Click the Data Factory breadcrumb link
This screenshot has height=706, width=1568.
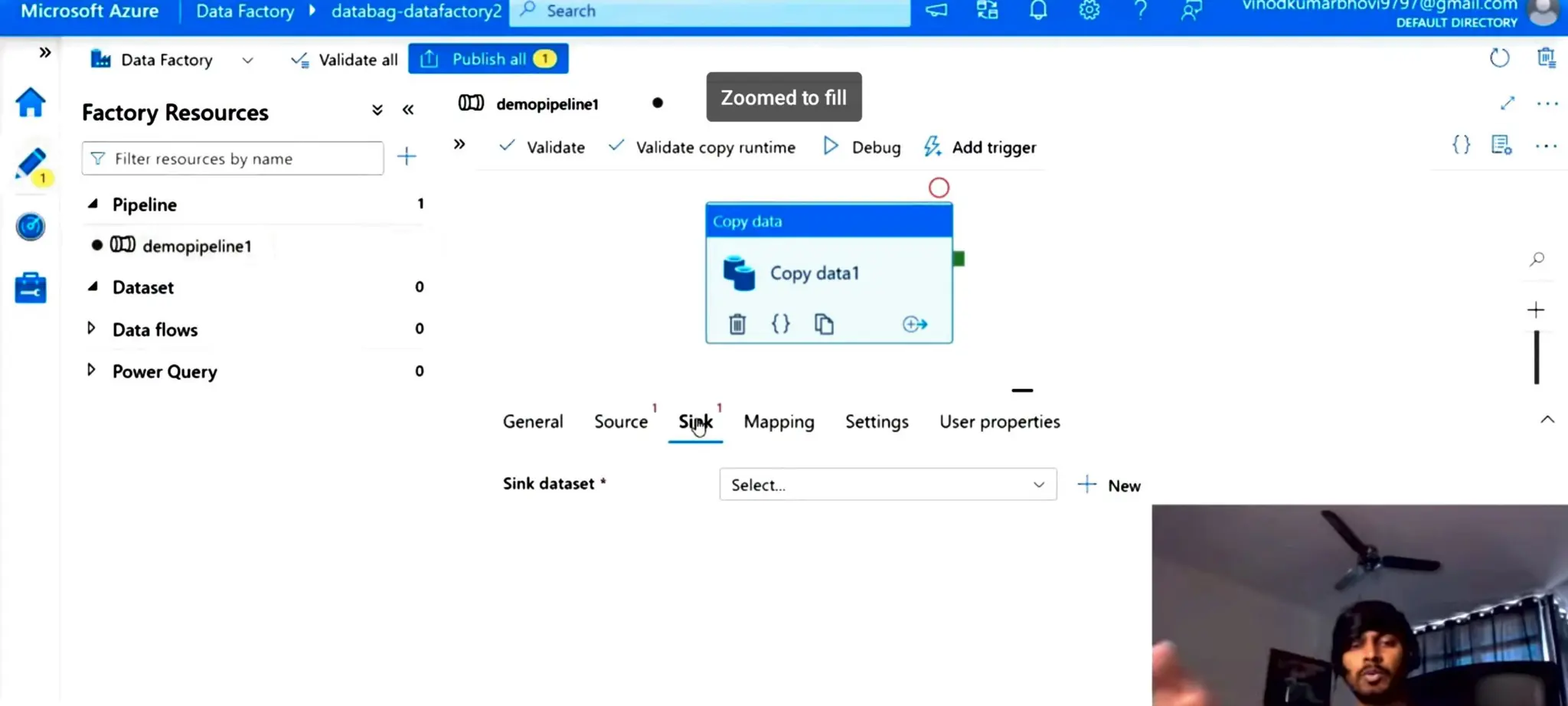[245, 11]
